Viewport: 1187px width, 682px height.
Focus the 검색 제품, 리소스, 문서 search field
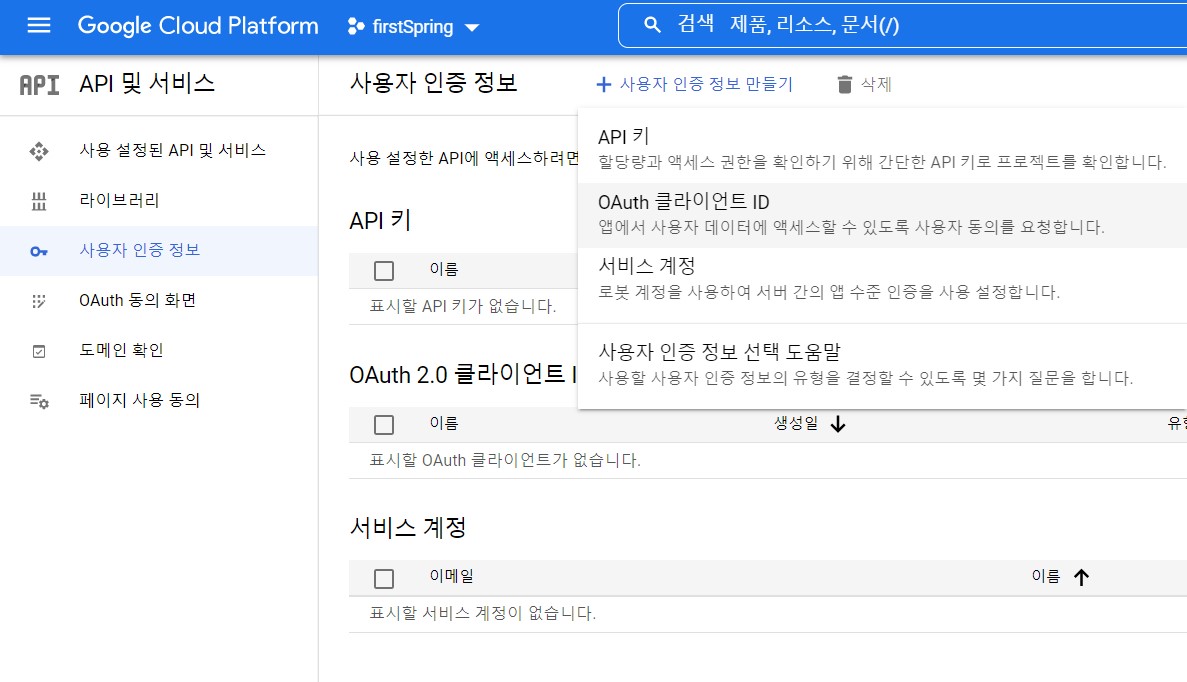pyautogui.click(x=902, y=25)
